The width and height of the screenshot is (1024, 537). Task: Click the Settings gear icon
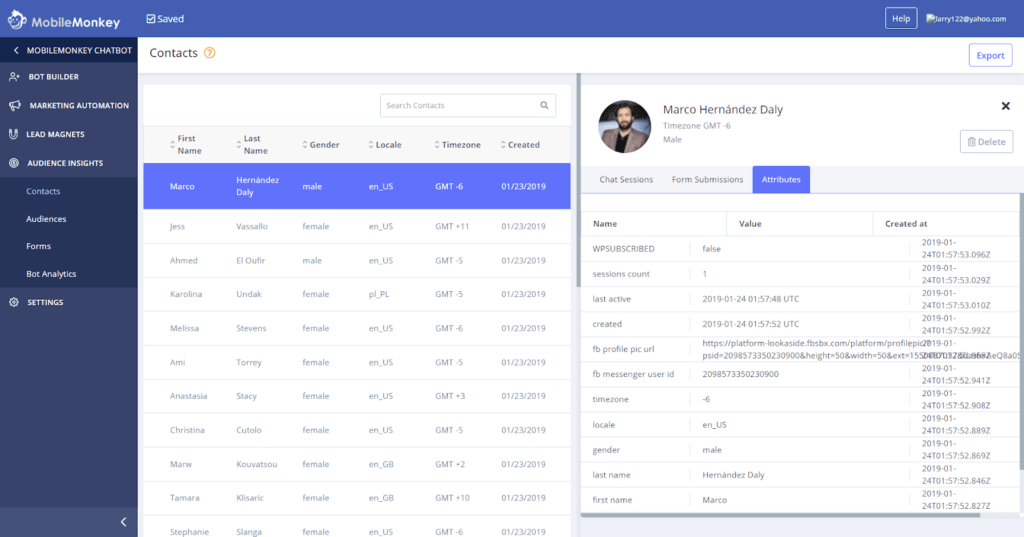[x=14, y=302]
